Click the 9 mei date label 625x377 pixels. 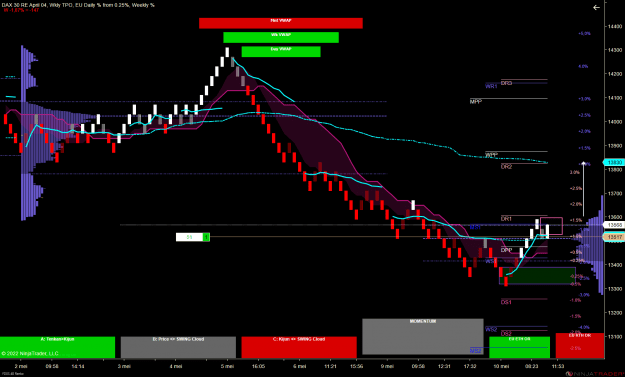coord(387,366)
